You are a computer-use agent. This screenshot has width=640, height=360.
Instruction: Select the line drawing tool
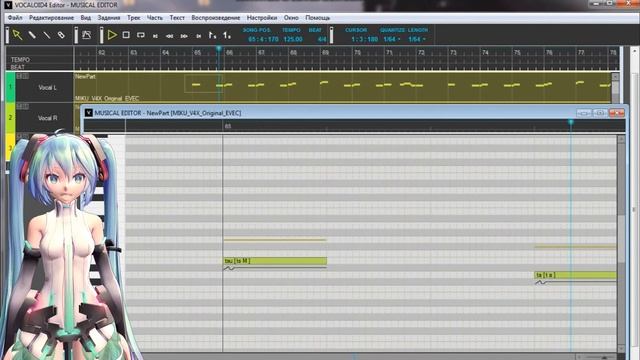[x=47, y=35]
